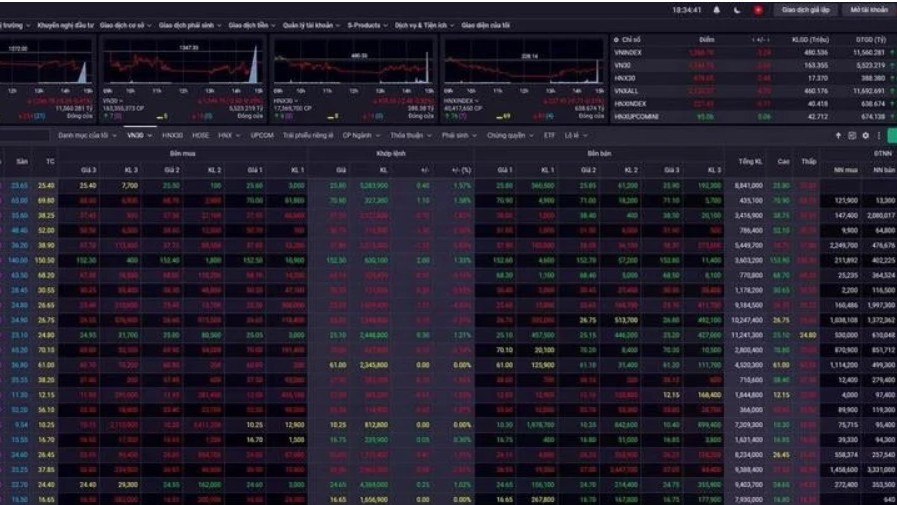Screen dimensions: 897x505
Task: Open the VN30 row in the index list
Action: [x=753, y=65]
